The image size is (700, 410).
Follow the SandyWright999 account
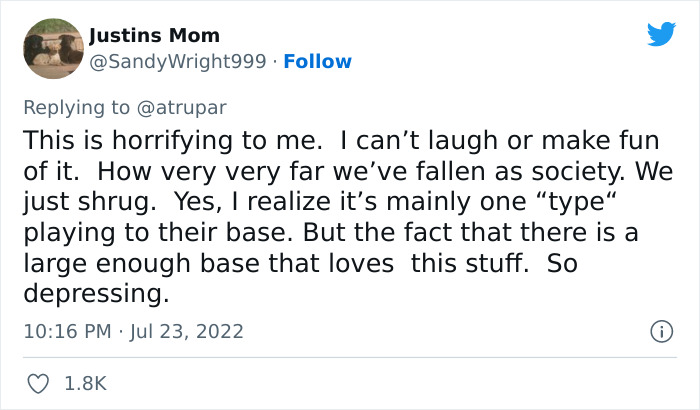coord(317,62)
